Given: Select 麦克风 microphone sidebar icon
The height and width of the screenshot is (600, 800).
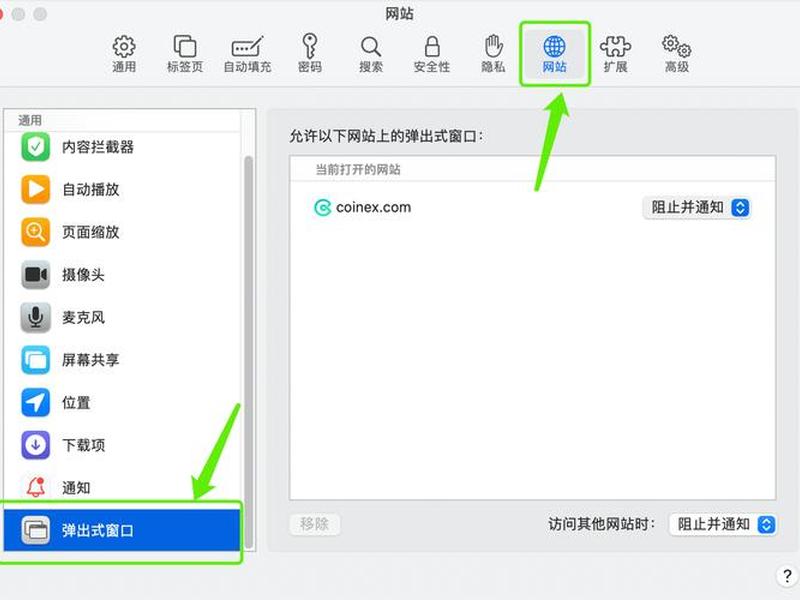Looking at the screenshot, I should [x=35, y=317].
